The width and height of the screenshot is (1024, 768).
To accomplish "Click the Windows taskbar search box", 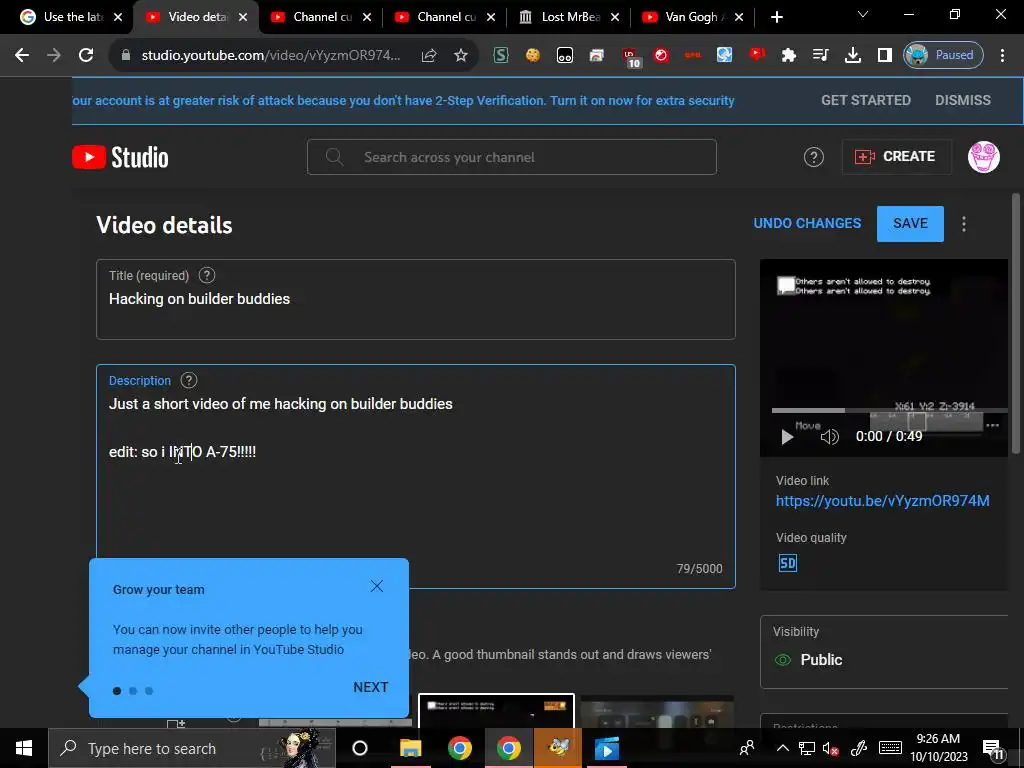I will coord(191,748).
